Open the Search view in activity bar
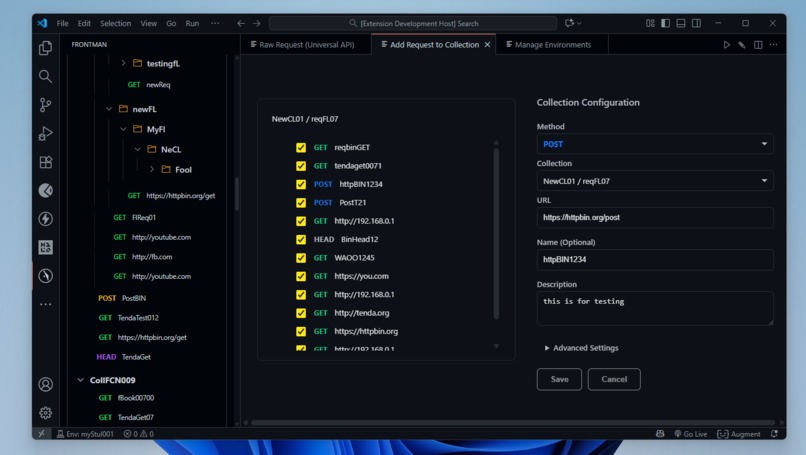The height and width of the screenshot is (455, 806). [x=45, y=77]
